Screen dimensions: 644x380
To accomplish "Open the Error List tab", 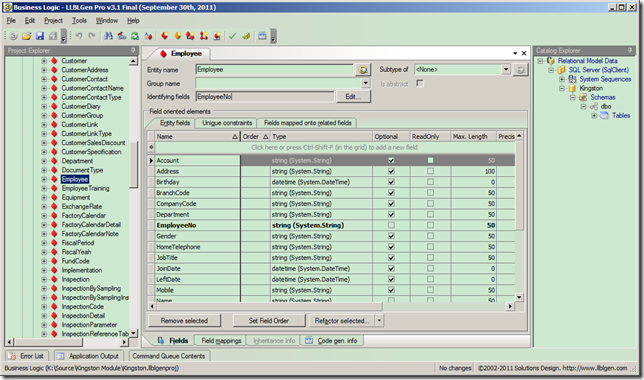I will pos(27,356).
